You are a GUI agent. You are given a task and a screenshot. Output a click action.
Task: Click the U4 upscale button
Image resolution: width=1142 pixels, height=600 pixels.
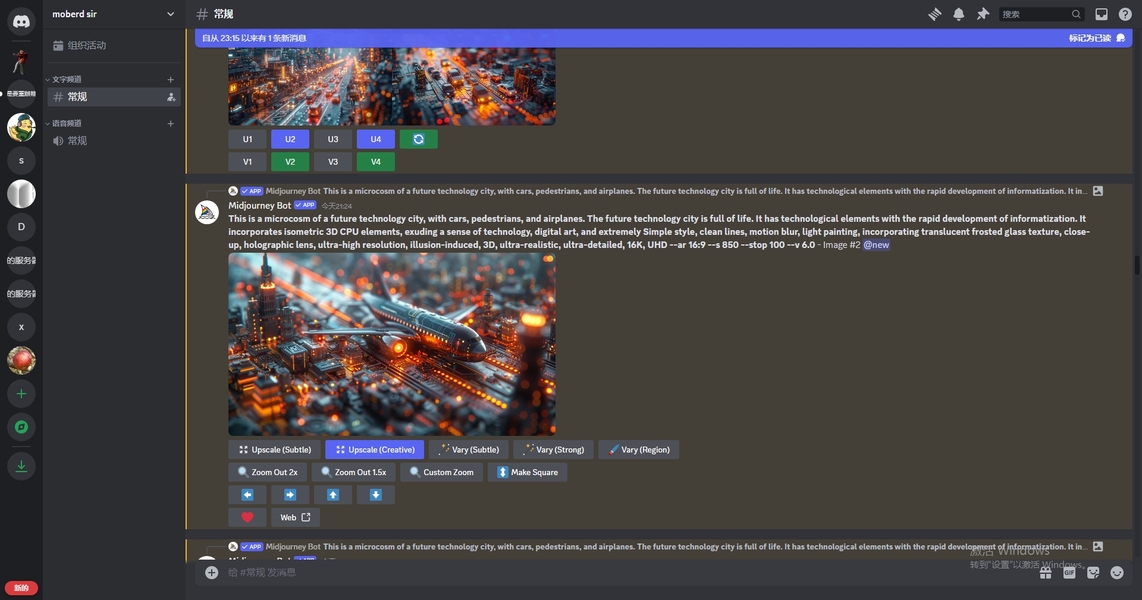point(376,139)
